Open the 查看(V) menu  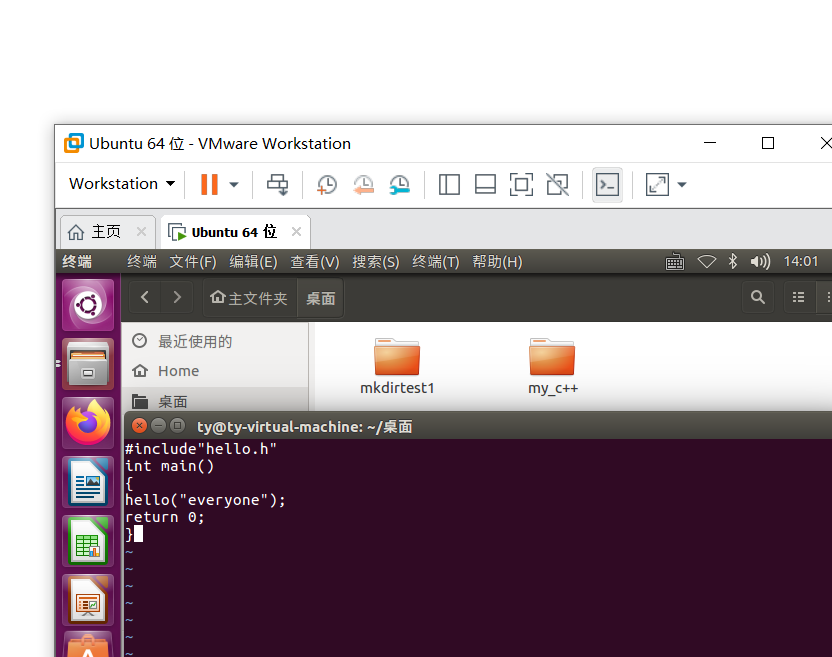[314, 262]
